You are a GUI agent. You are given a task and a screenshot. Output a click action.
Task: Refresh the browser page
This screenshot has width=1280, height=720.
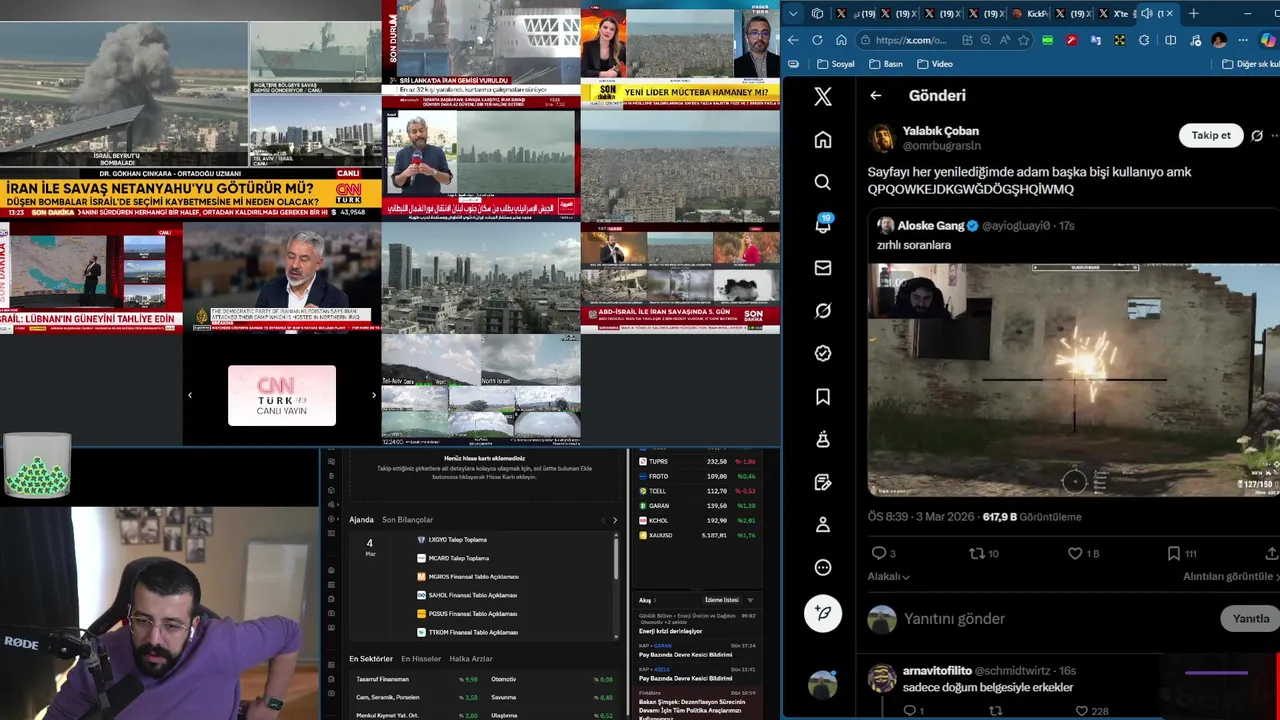coord(817,40)
